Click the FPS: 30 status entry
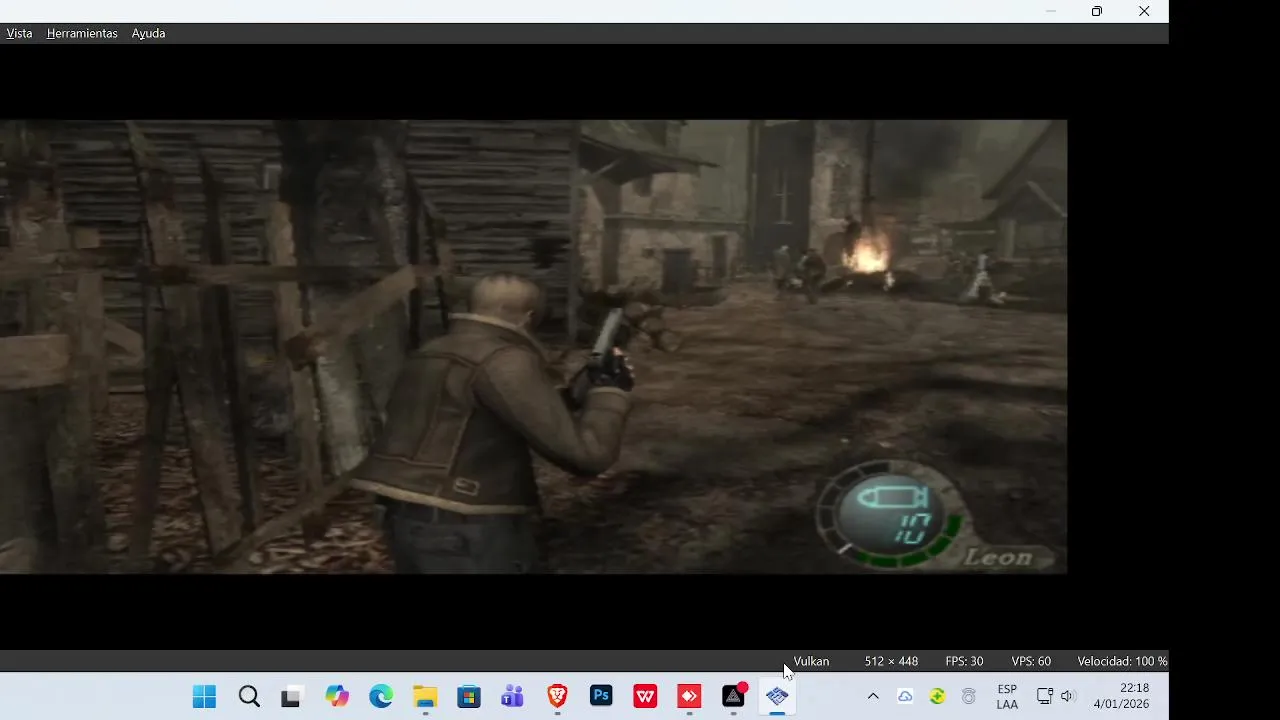Viewport: 1280px width, 720px height. [964, 661]
